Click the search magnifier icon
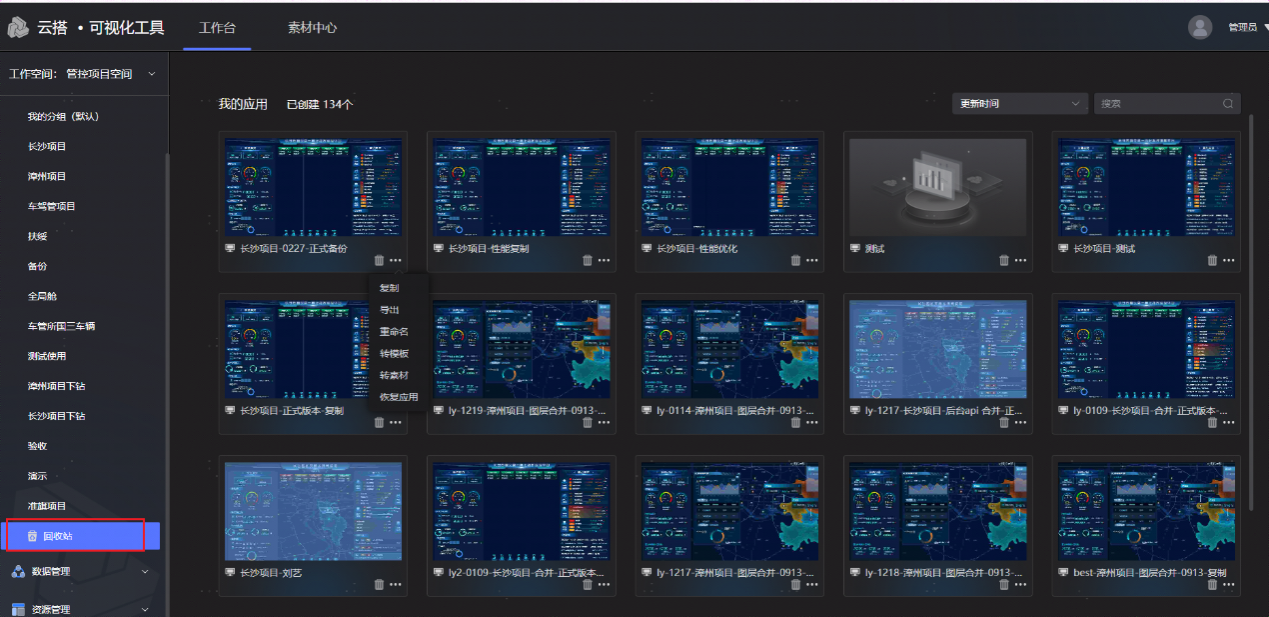The height and width of the screenshot is (617, 1269). click(1227, 104)
